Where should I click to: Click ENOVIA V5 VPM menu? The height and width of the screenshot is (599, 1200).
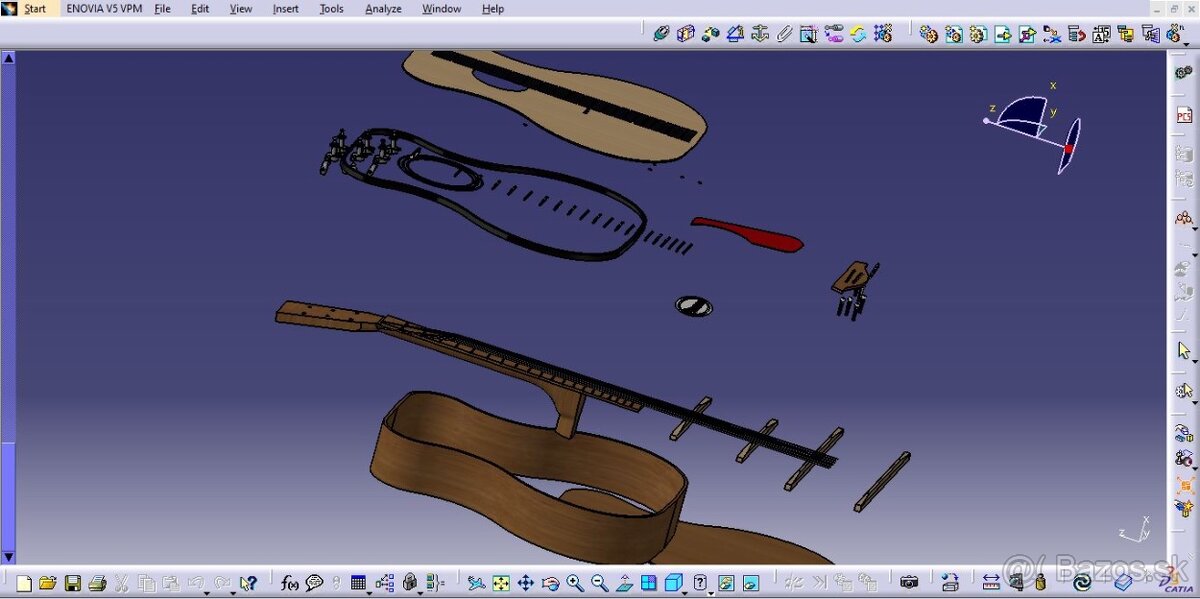pyautogui.click(x=104, y=9)
